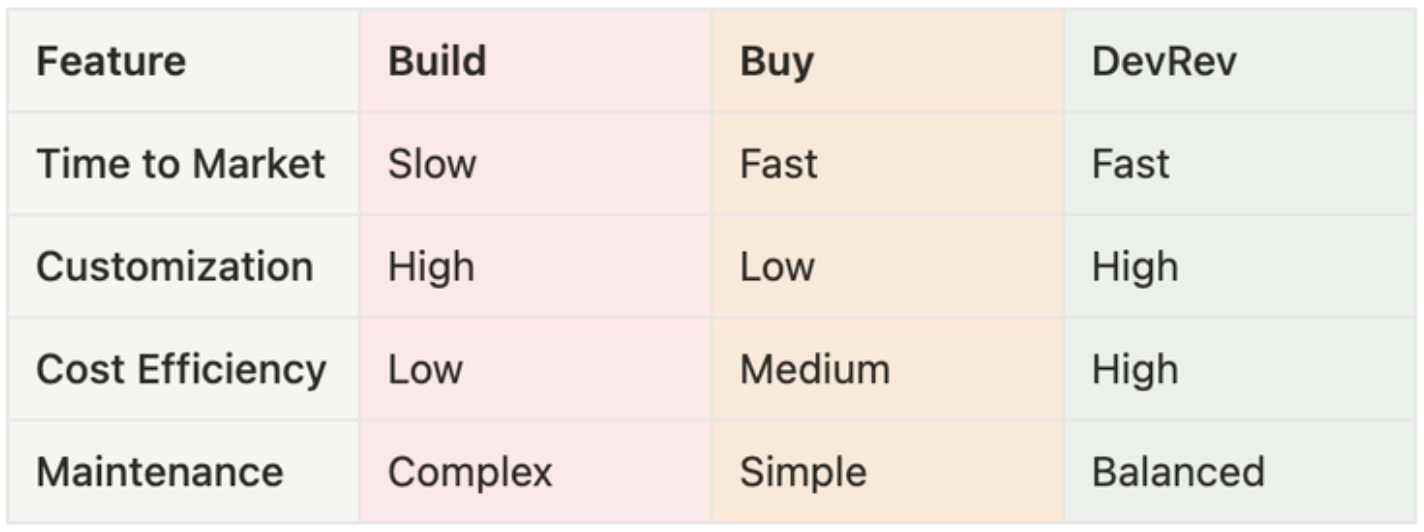Click the Complex cell
The height and width of the screenshot is (532, 1424).
pyautogui.click(x=470, y=472)
